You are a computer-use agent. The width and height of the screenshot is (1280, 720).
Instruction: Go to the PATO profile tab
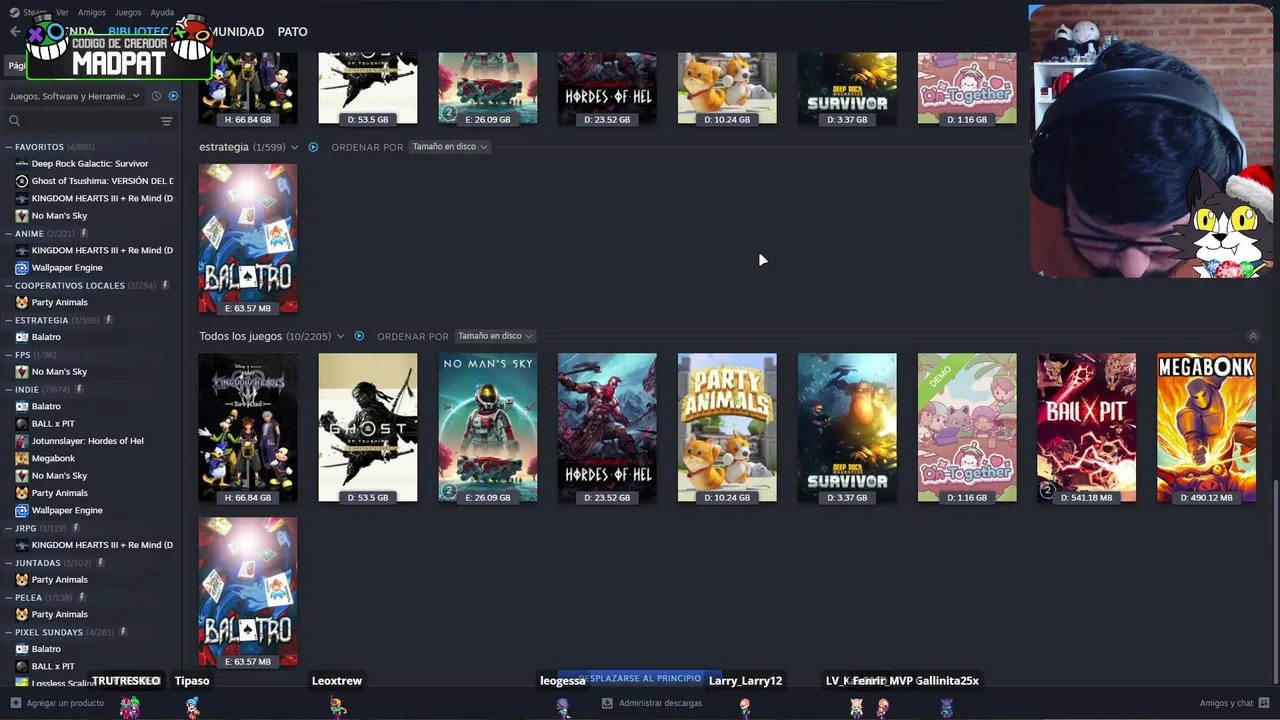(x=292, y=32)
